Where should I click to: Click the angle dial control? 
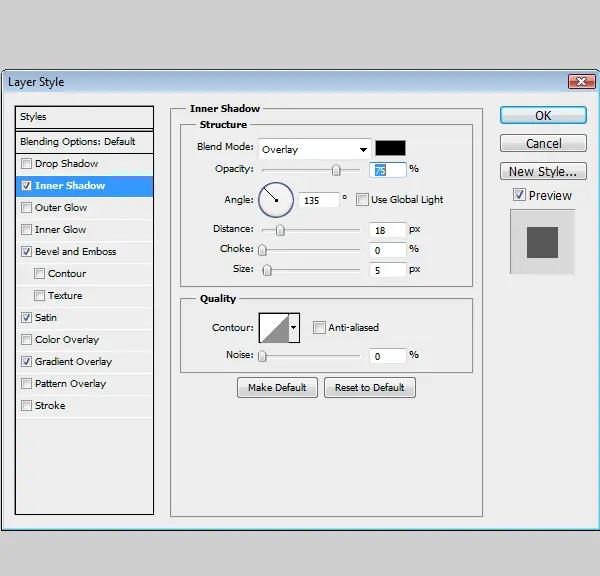coord(276,200)
